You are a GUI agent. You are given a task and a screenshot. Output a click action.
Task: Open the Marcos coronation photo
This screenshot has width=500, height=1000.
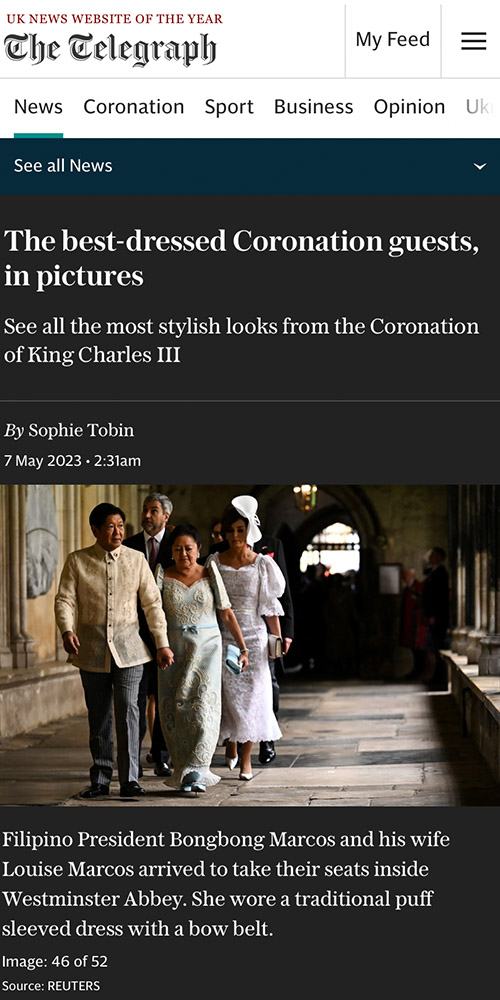click(250, 645)
